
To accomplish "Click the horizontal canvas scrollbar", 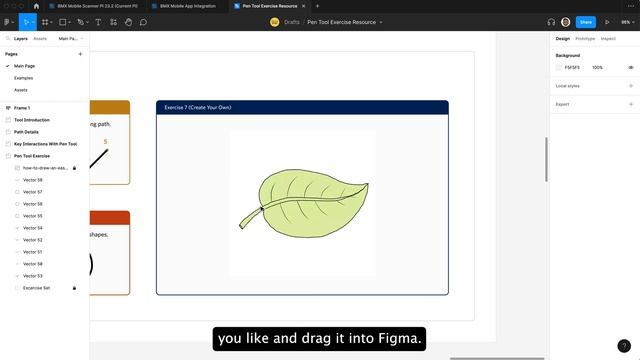I will 497,358.
